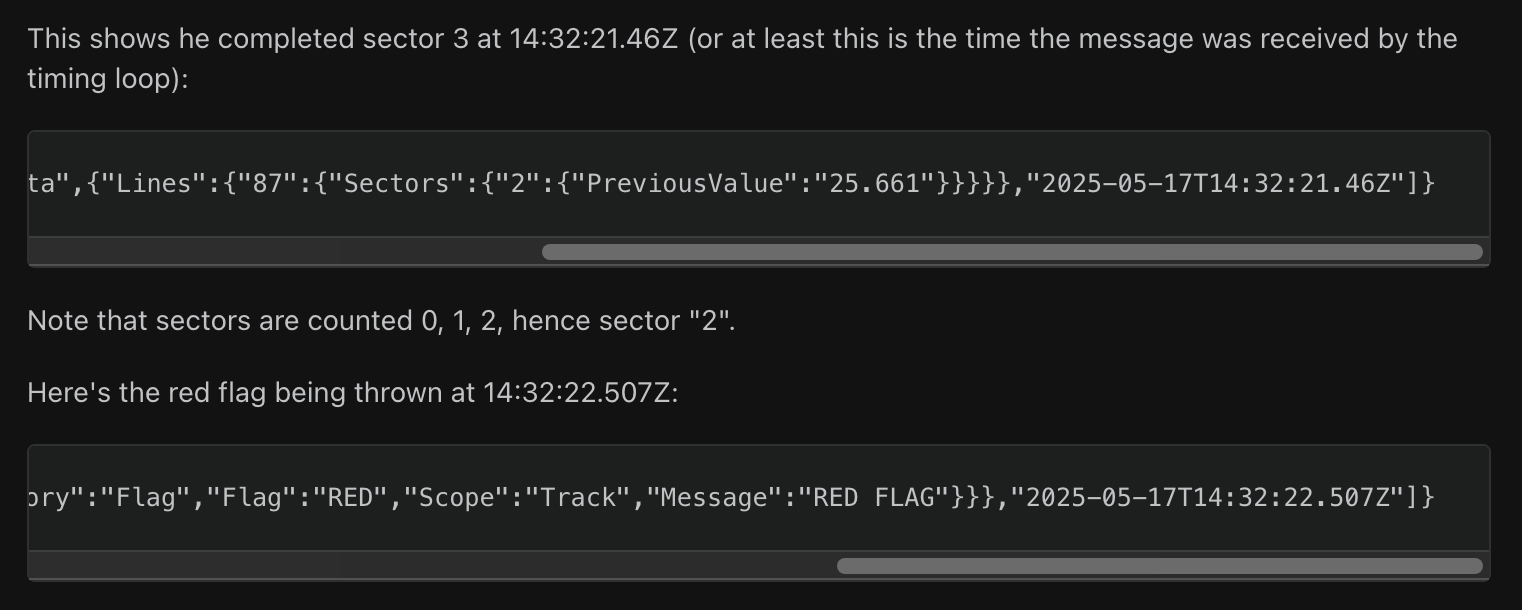Click the empty track in the second code block's scrollbar
Viewport: 1522px width, 610px height.
432,566
